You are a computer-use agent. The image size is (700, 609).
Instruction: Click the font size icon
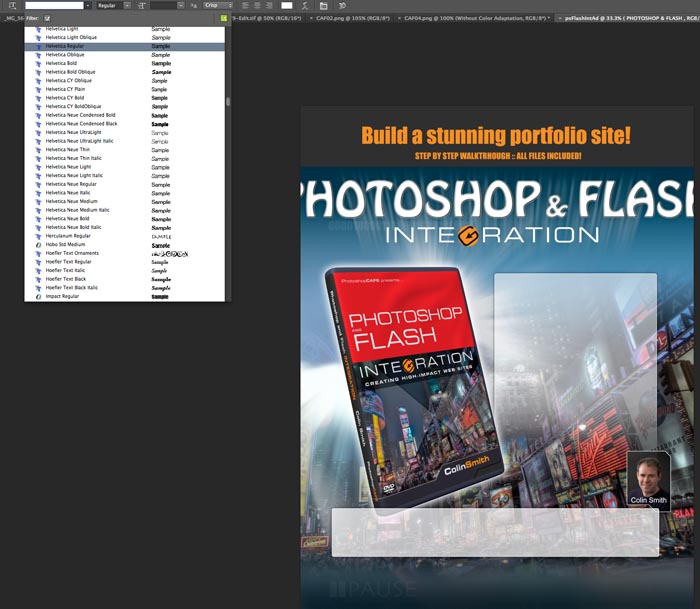coord(142,5)
